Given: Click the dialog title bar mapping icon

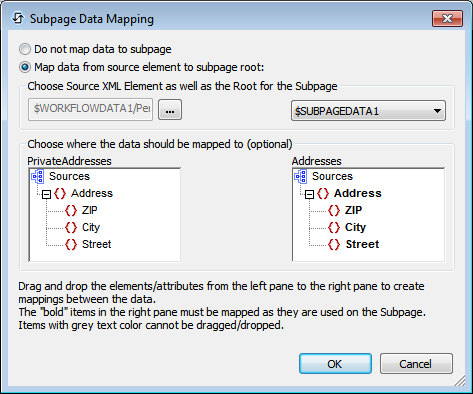Looking at the screenshot, I should click(18, 18).
